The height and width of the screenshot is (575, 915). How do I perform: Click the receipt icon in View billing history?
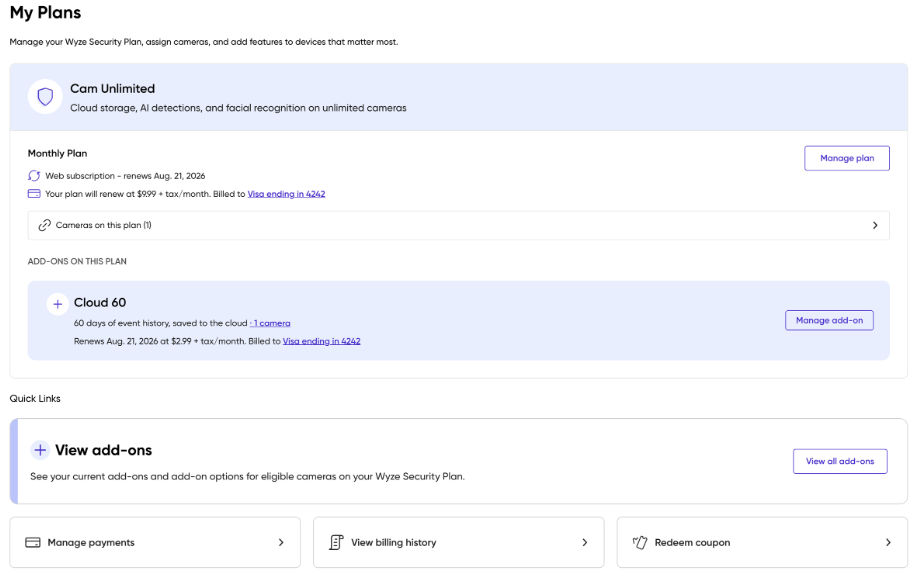336,542
